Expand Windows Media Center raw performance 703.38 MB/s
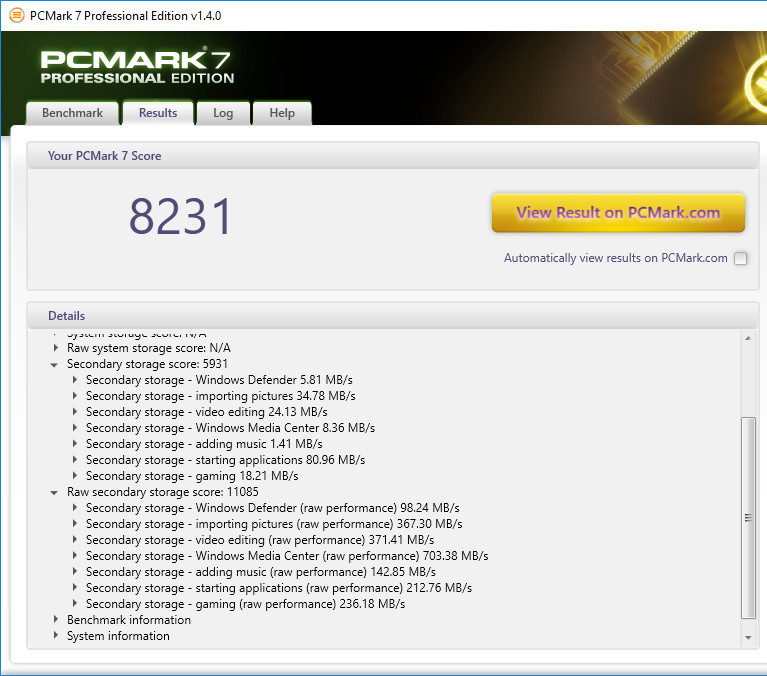767x676 pixels. point(75,556)
